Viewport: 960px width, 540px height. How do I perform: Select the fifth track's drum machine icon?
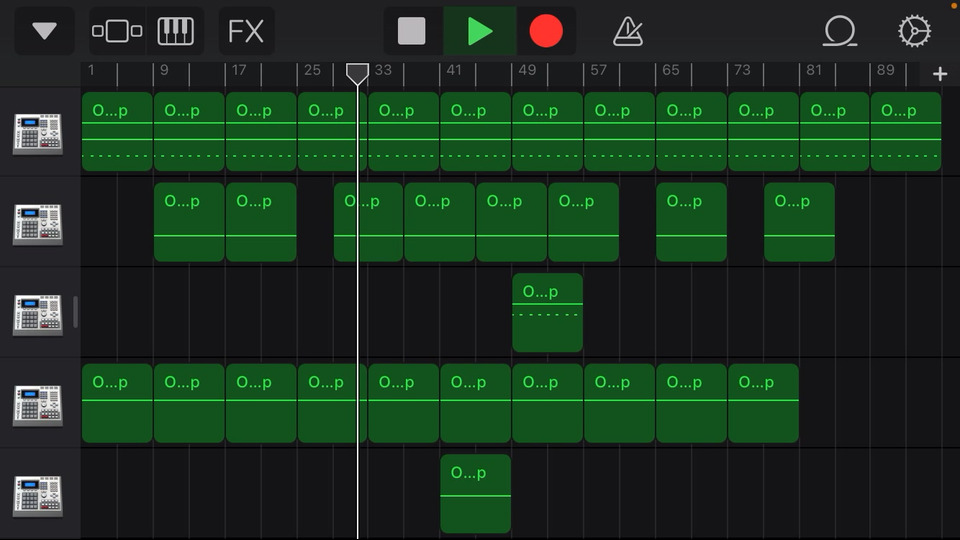click(38, 497)
